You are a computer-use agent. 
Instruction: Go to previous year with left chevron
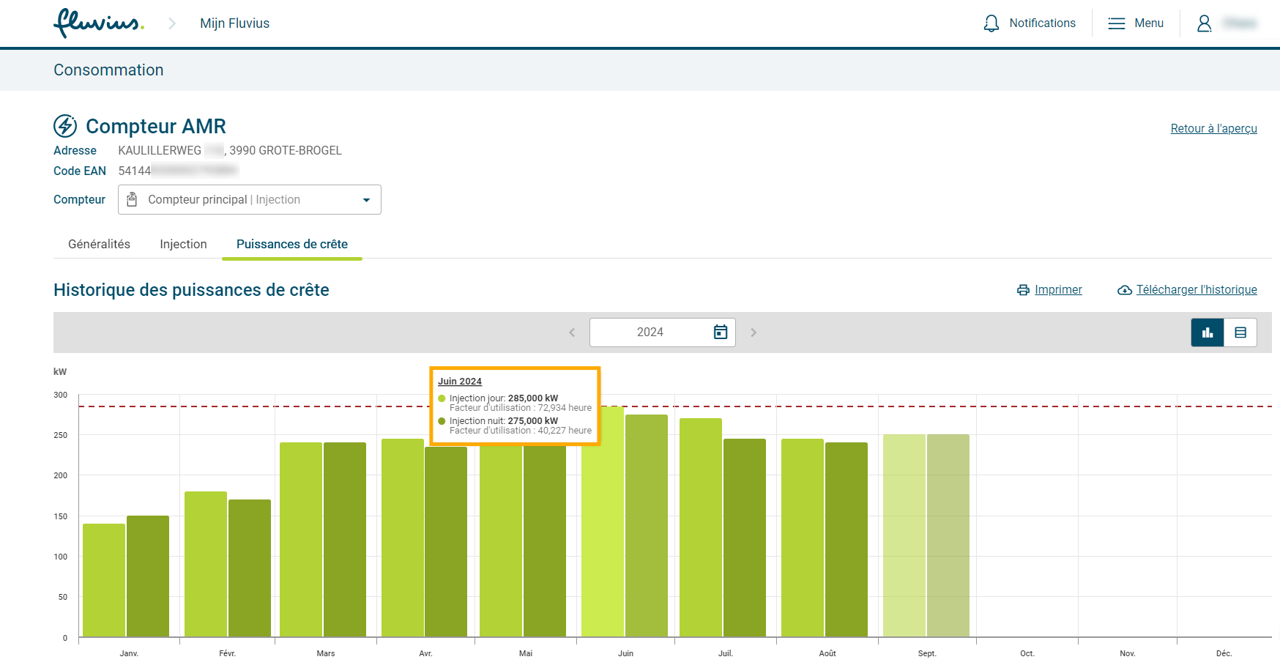point(572,332)
